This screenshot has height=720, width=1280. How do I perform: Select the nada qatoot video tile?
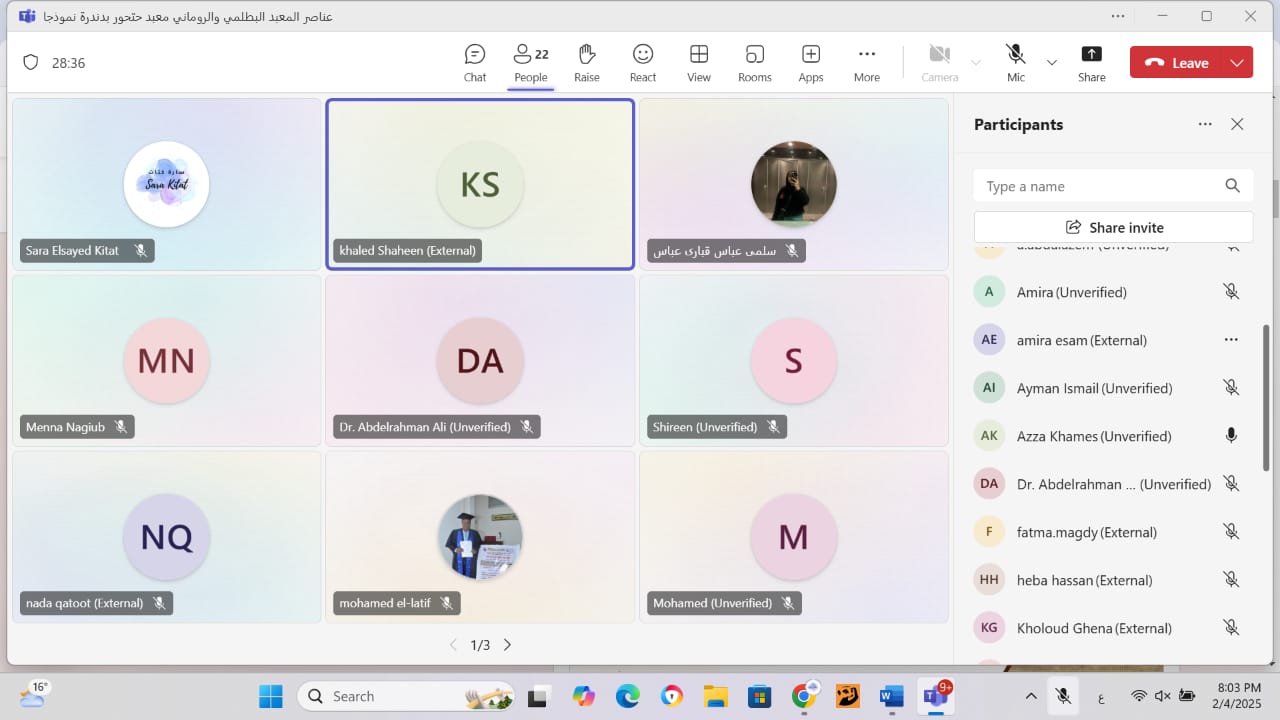click(x=166, y=537)
